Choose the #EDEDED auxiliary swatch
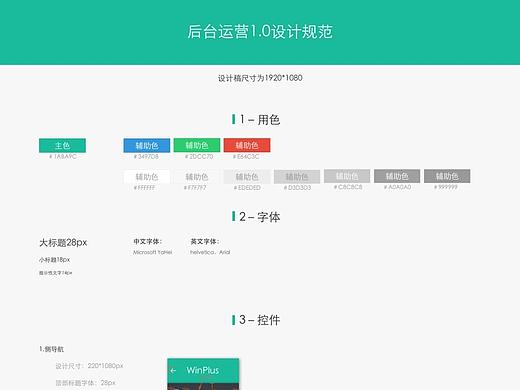The height and width of the screenshot is (390, 520). [x=247, y=177]
